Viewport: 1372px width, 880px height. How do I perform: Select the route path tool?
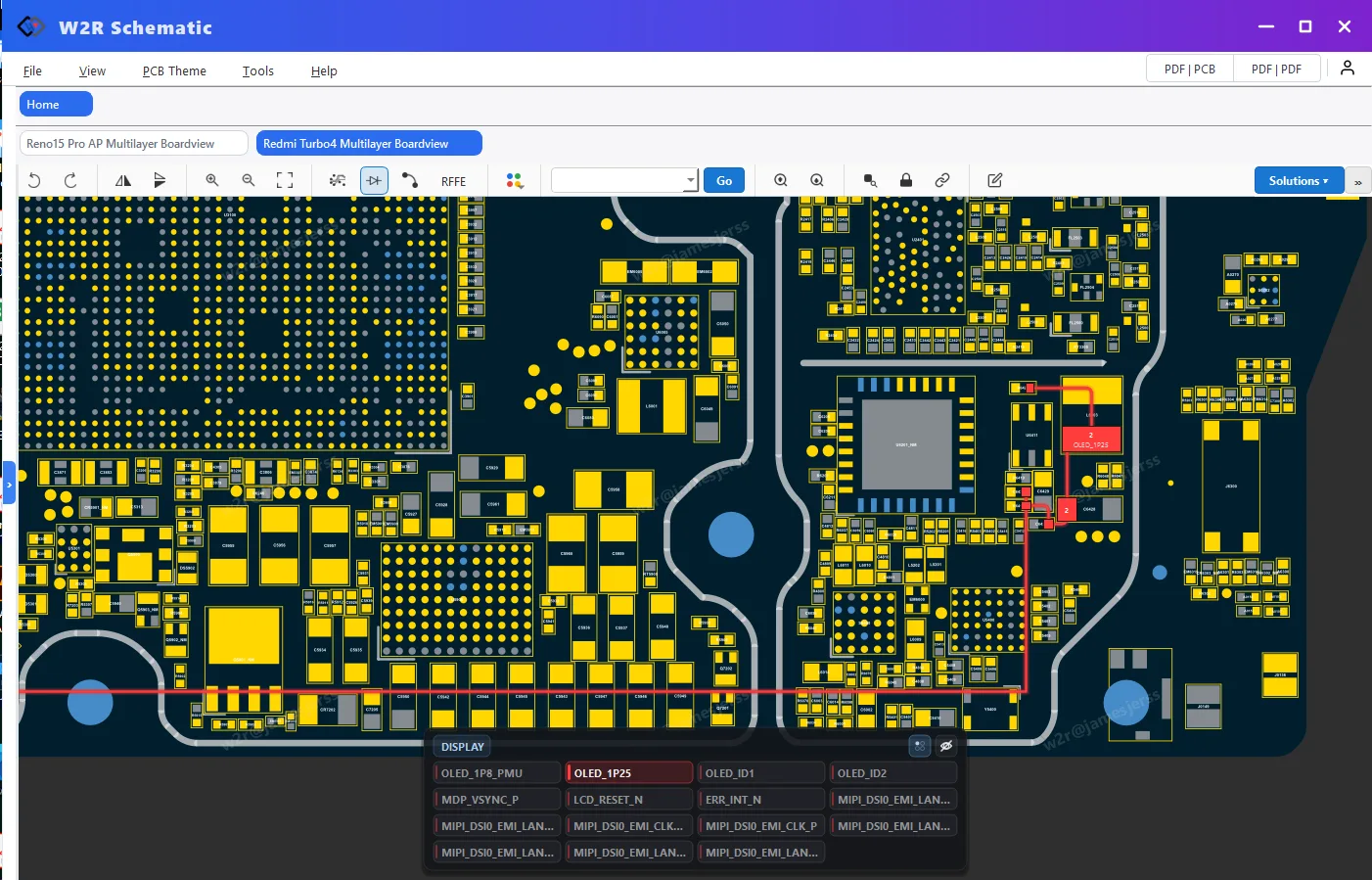click(x=410, y=180)
